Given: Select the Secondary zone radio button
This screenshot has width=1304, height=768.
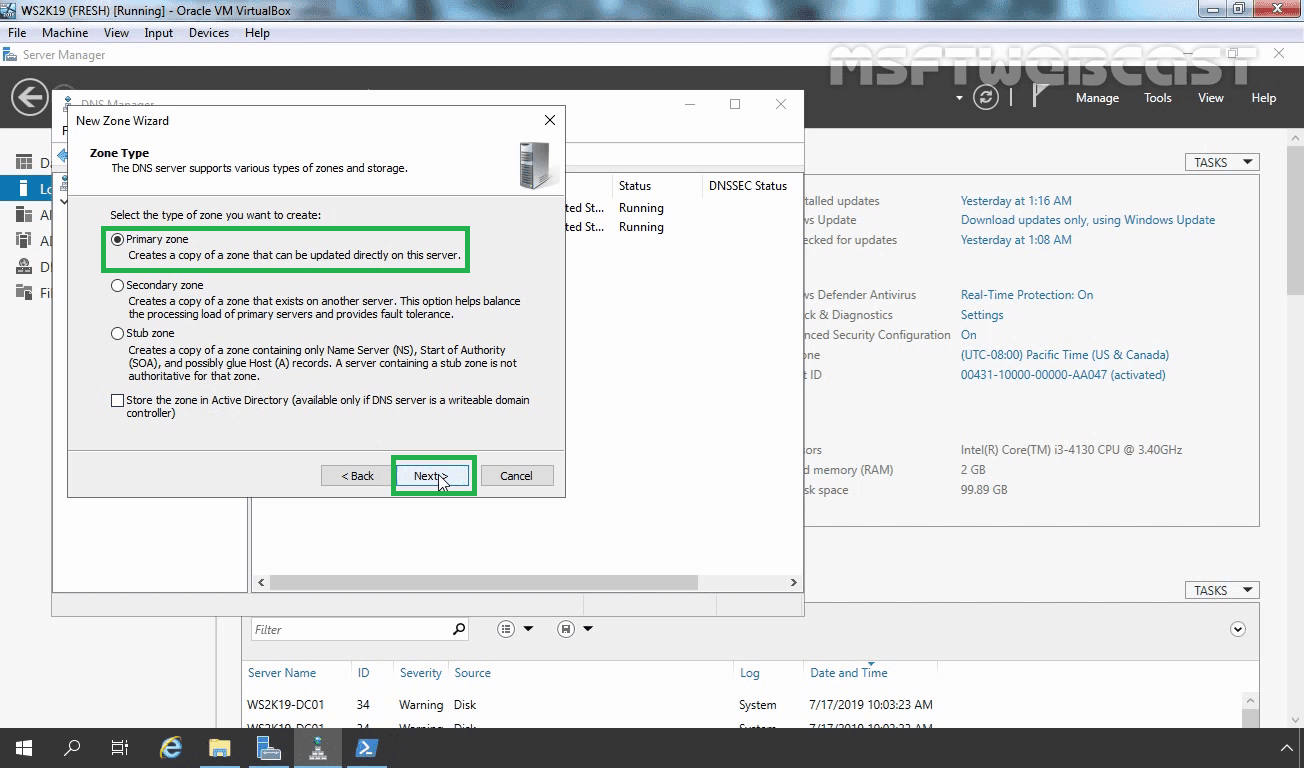Looking at the screenshot, I should coord(118,286).
